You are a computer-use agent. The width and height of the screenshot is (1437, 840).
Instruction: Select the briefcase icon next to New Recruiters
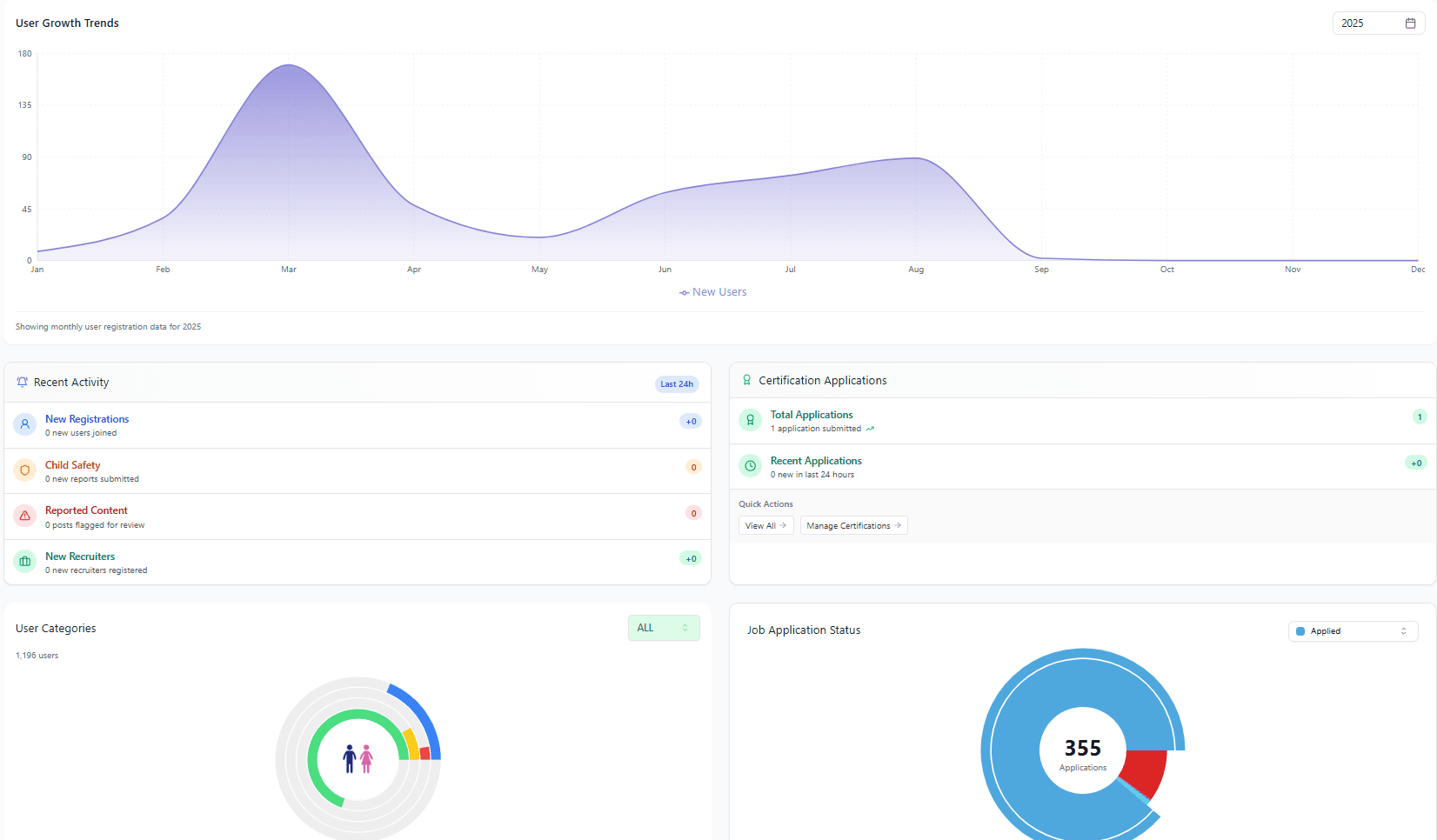pyautogui.click(x=24, y=562)
